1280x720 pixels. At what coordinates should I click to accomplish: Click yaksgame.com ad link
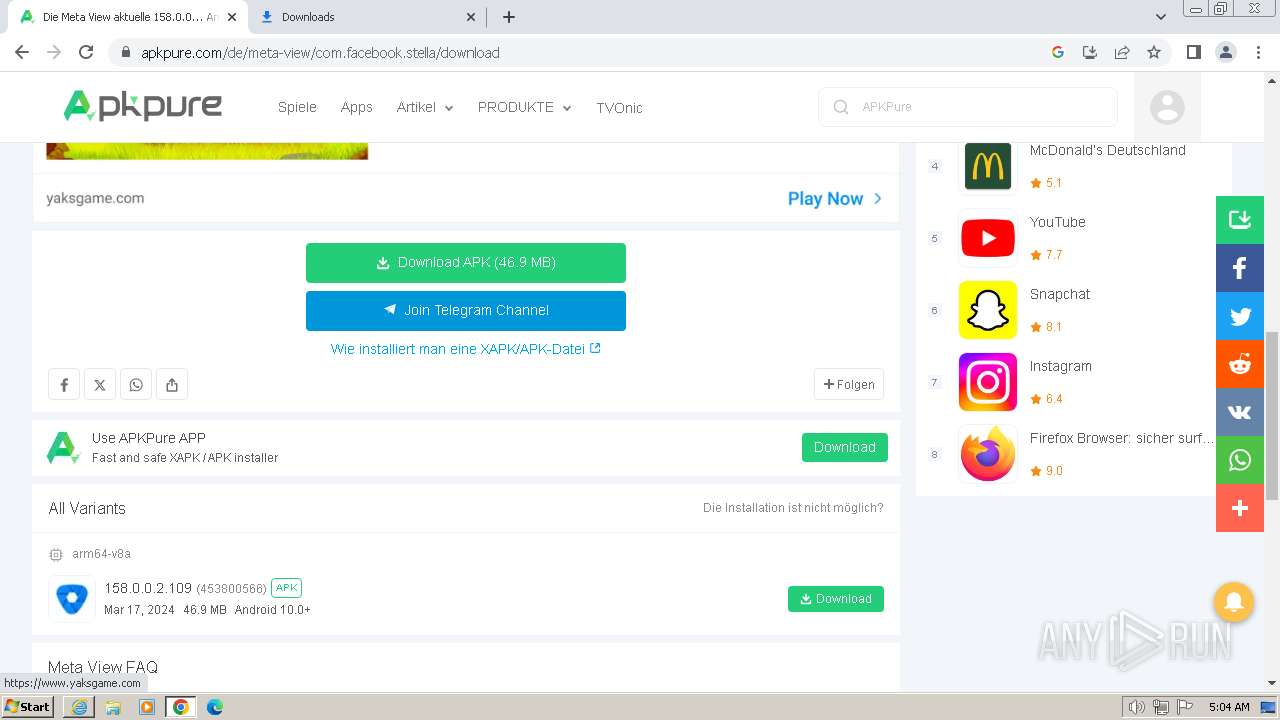click(95, 198)
